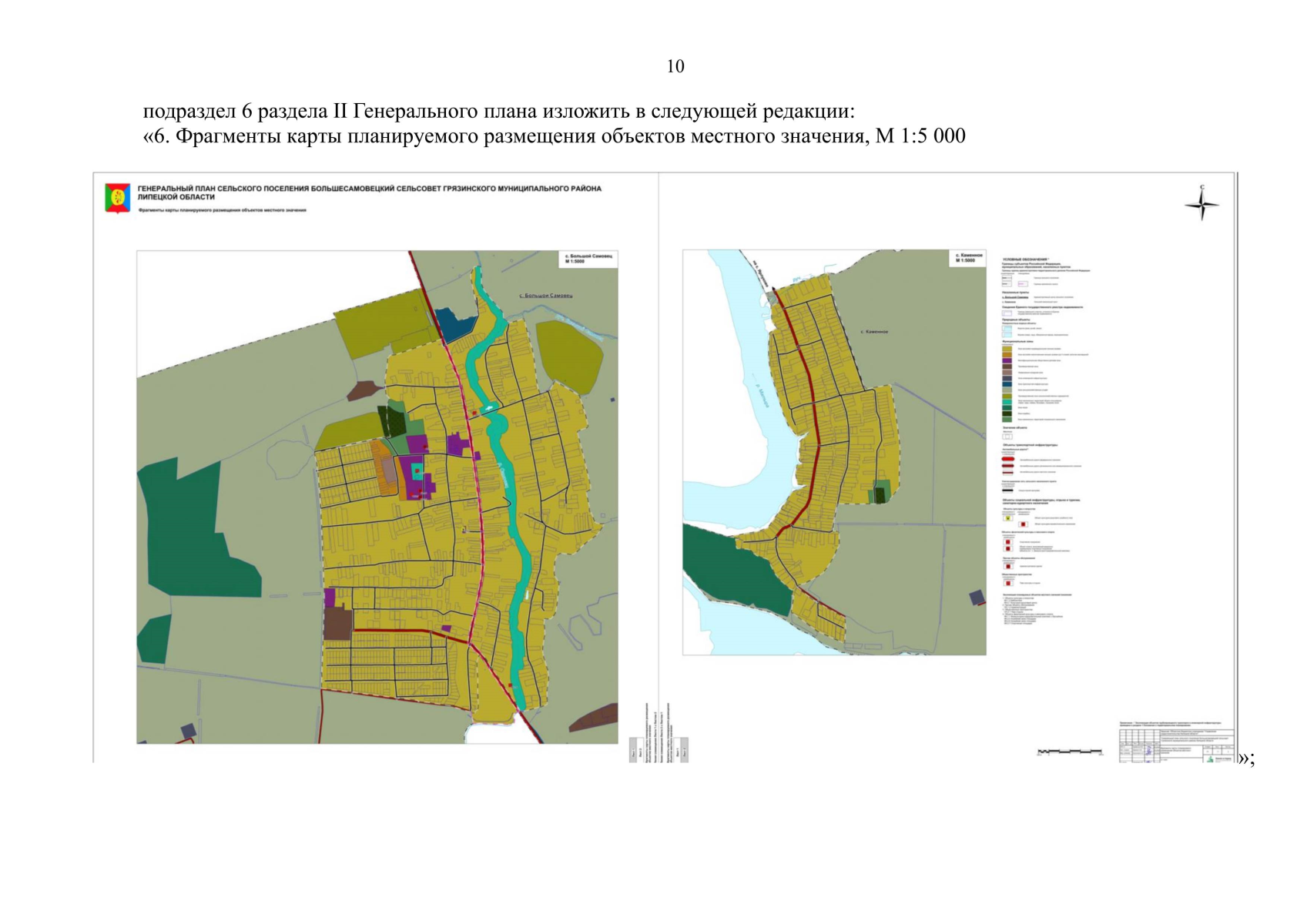Click the dark blue zone on left map
Viewport: 1307px width, 924px height.
455,324
